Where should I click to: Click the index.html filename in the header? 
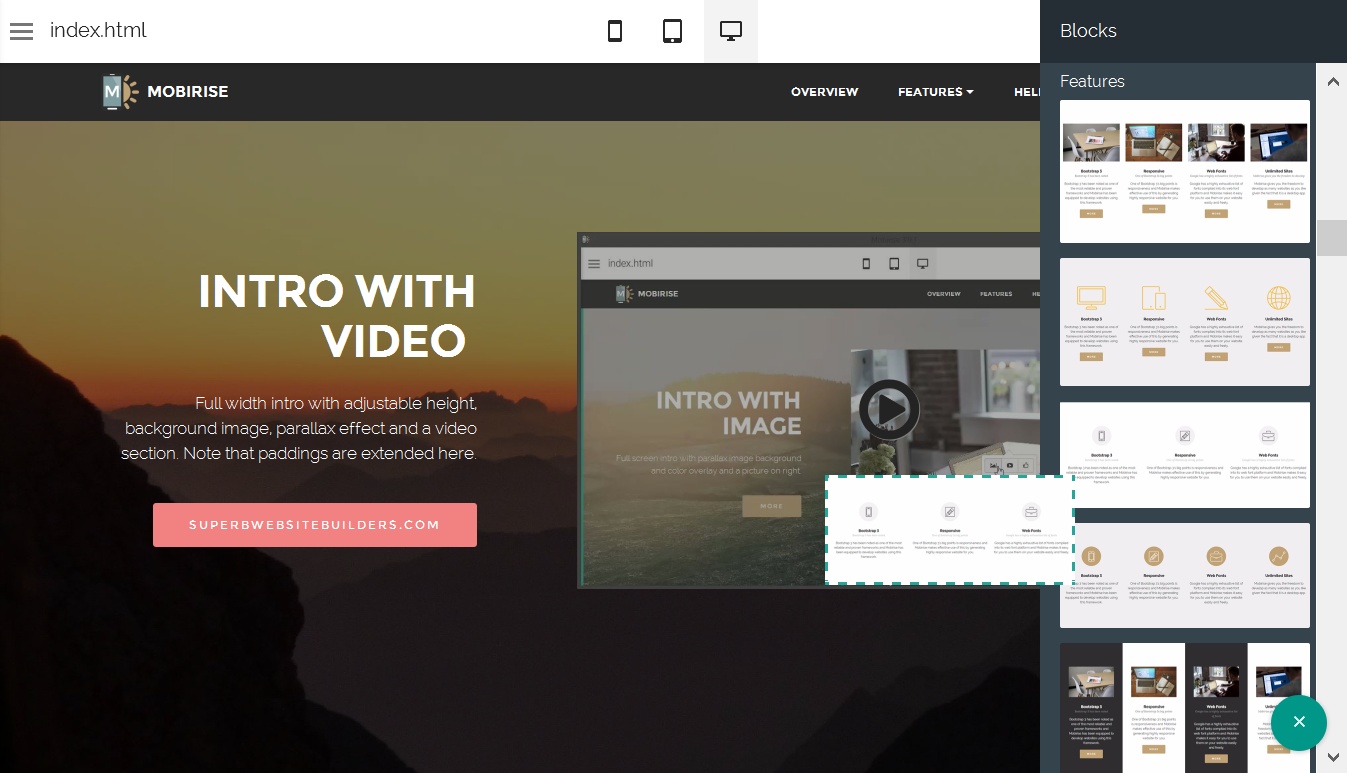click(98, 30)
